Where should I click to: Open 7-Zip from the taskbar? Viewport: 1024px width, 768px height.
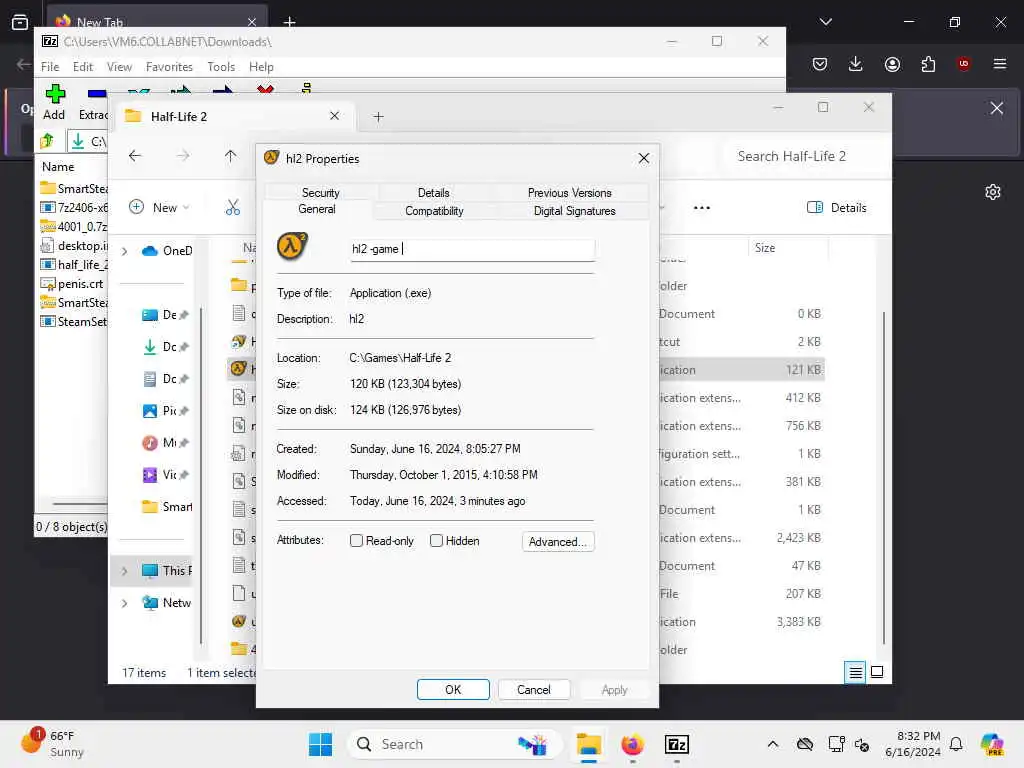pyautogui.click(x=677, y=744)
